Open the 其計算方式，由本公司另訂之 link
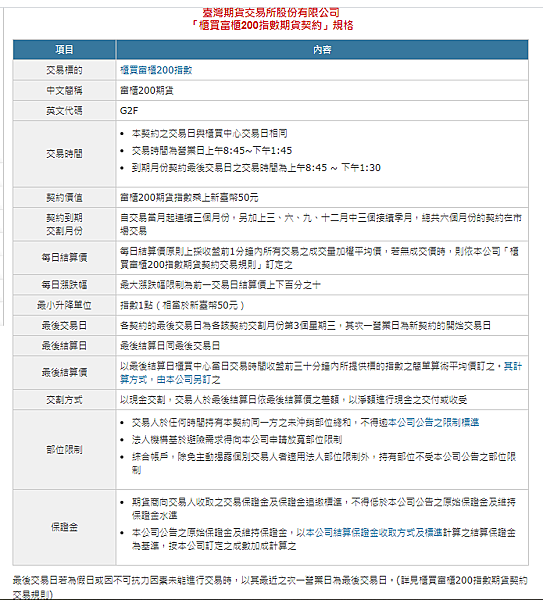Image resolution: width=543 pixels, height=600 pixels. point(321,373)
